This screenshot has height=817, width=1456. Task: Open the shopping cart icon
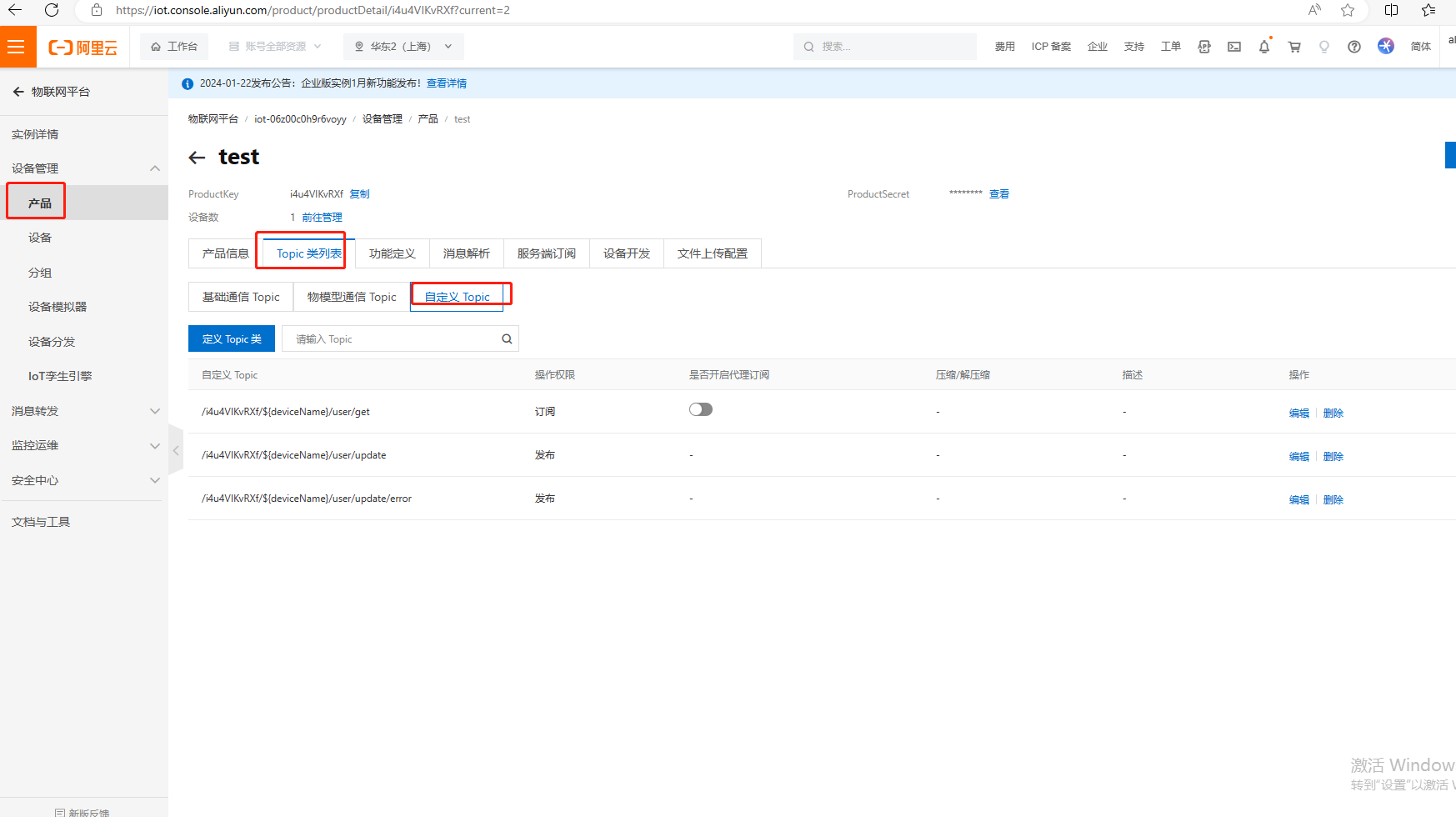[1294, 47]
